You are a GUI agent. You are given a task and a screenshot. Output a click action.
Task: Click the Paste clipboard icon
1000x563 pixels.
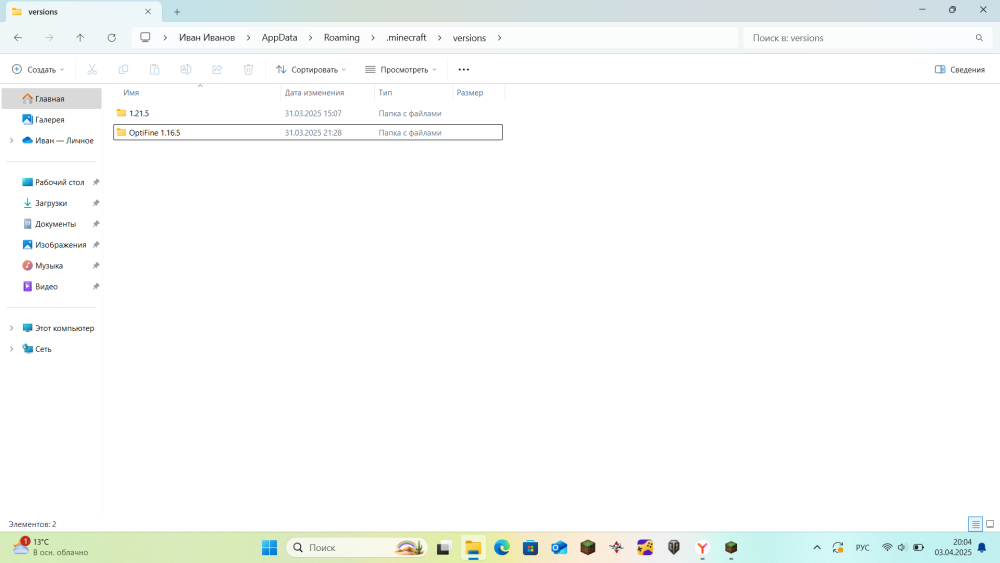point(154,69)
